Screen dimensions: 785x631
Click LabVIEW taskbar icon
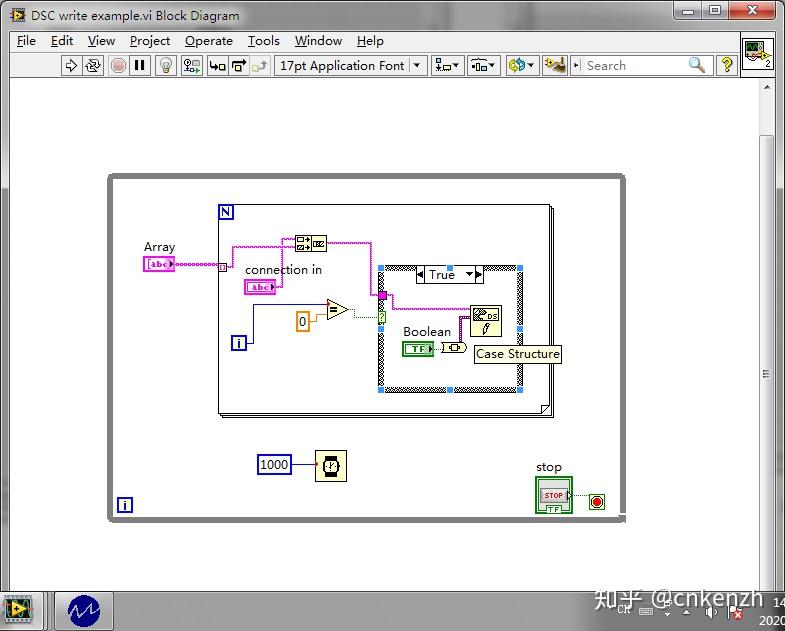pos(19,610)
